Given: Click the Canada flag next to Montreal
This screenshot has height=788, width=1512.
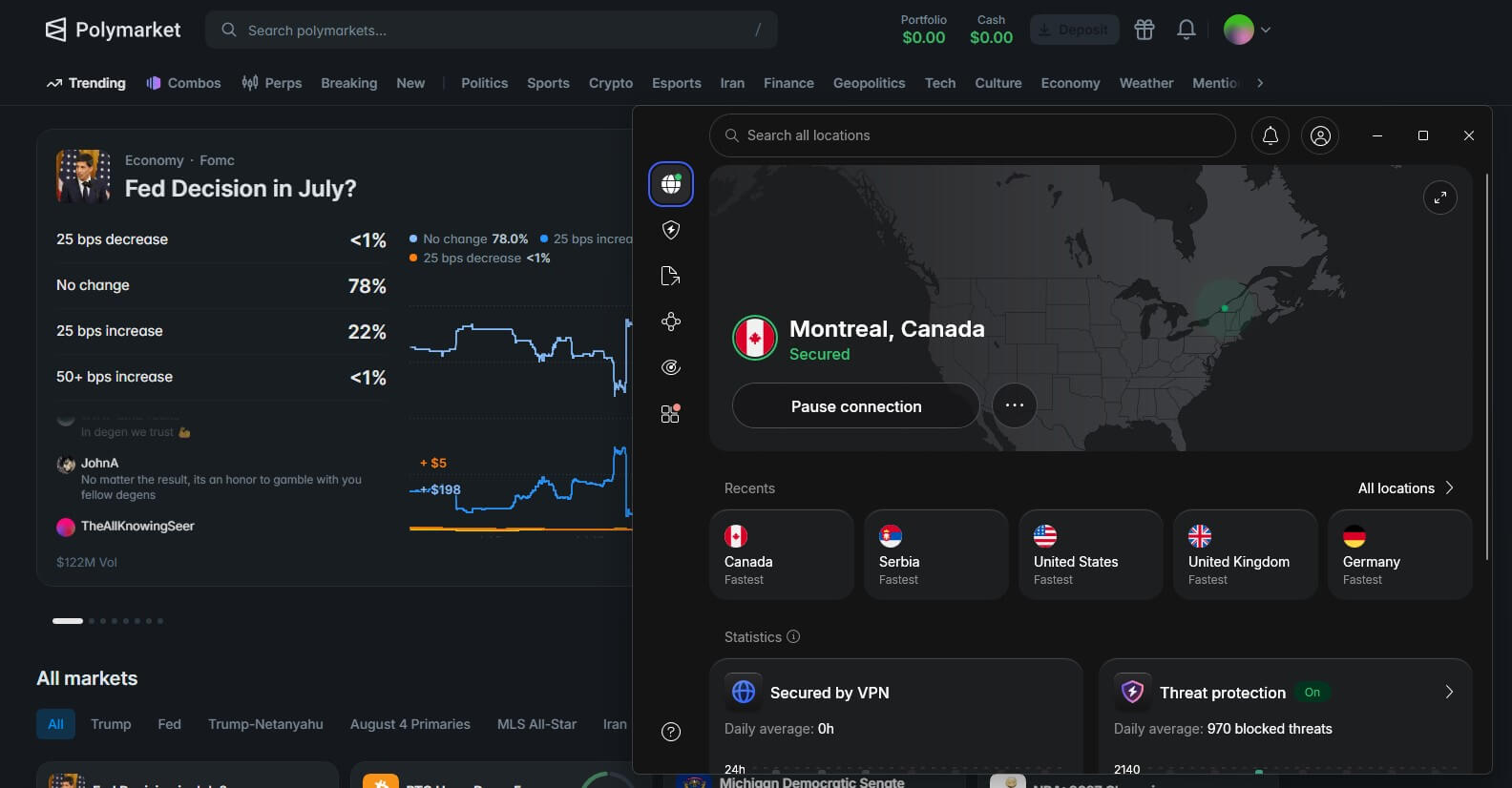Looking at the screenshot, I should coord(755,338).
